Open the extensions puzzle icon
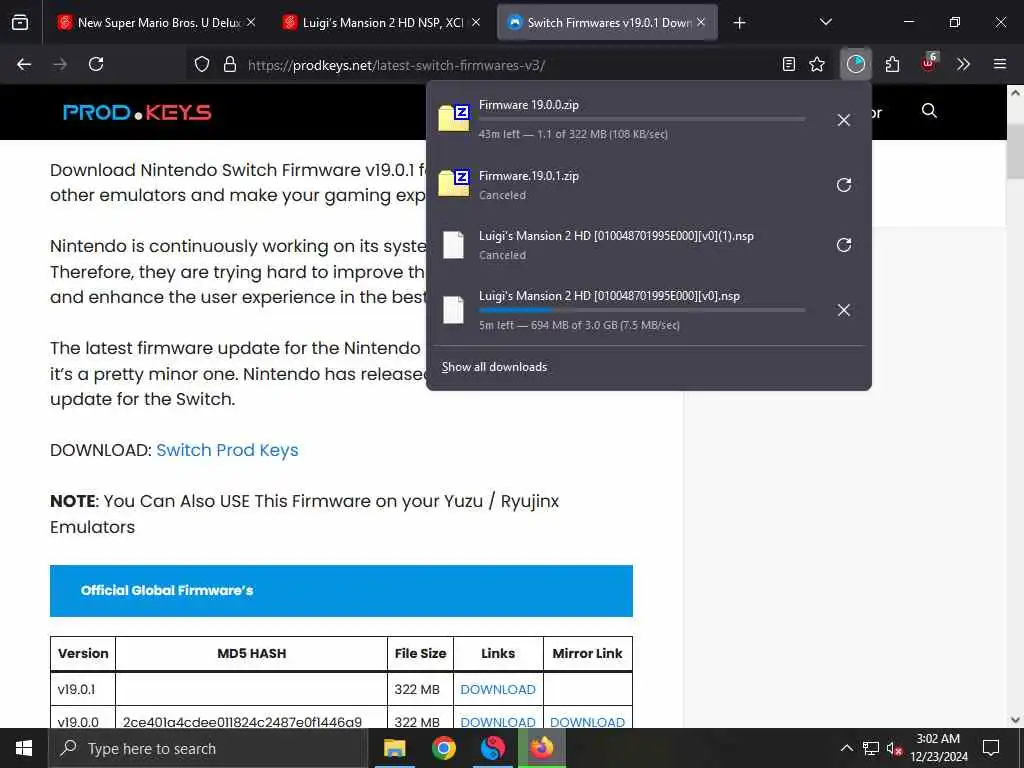The image size is (1024, 768). (x=893, y=64)
